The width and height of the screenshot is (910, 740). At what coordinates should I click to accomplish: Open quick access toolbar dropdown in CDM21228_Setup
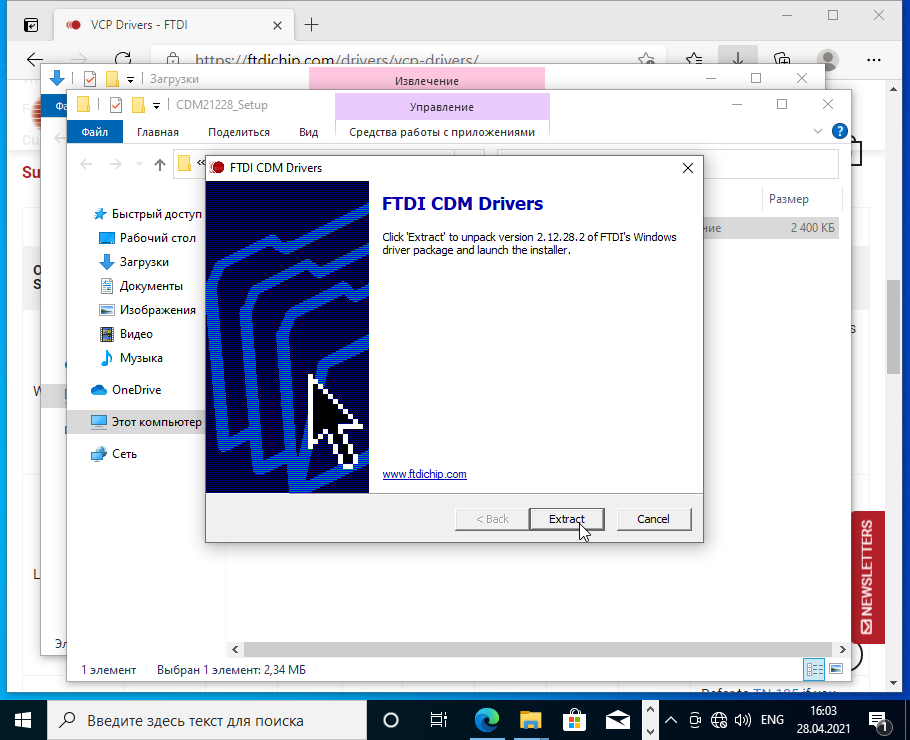[x=156, y=105]
